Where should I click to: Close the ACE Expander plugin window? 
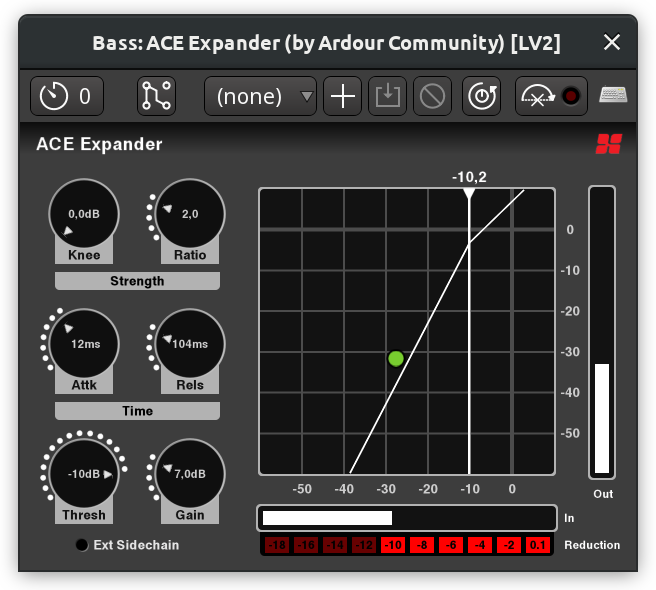[x=612, y=42]
